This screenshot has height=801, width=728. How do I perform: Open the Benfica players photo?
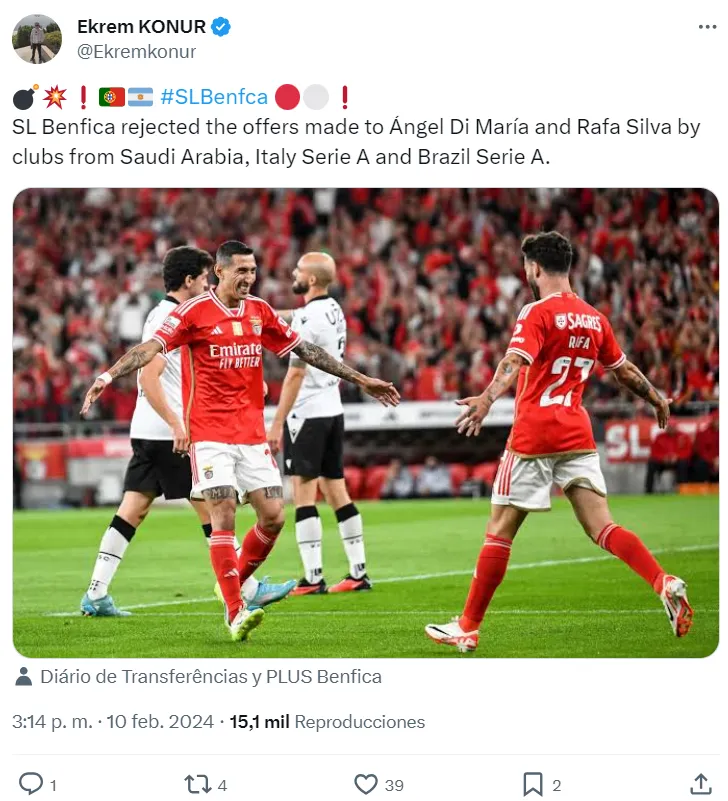[366, 423]
